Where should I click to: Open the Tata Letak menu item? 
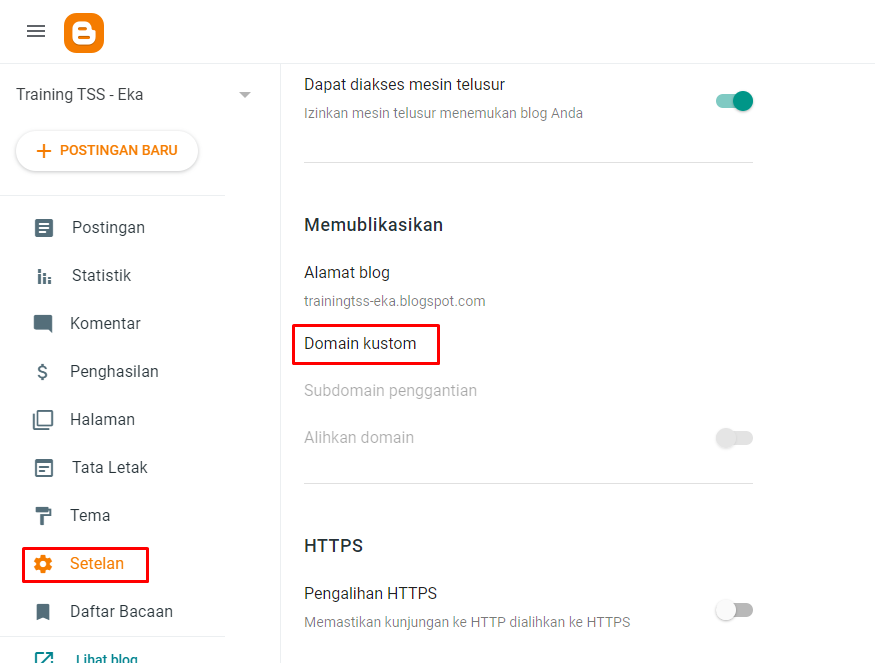109,468
